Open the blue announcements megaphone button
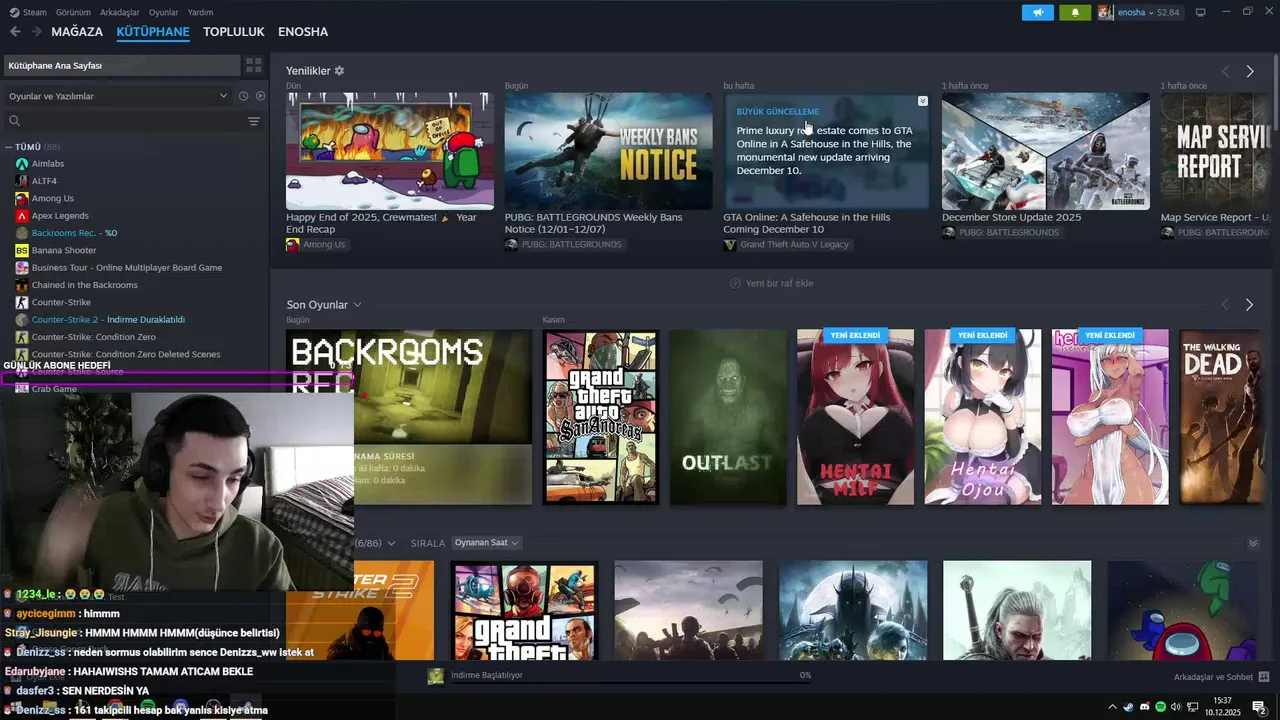Viewport: 1280px width, 720px height. pyautogui.click(x=1038, y=12)
